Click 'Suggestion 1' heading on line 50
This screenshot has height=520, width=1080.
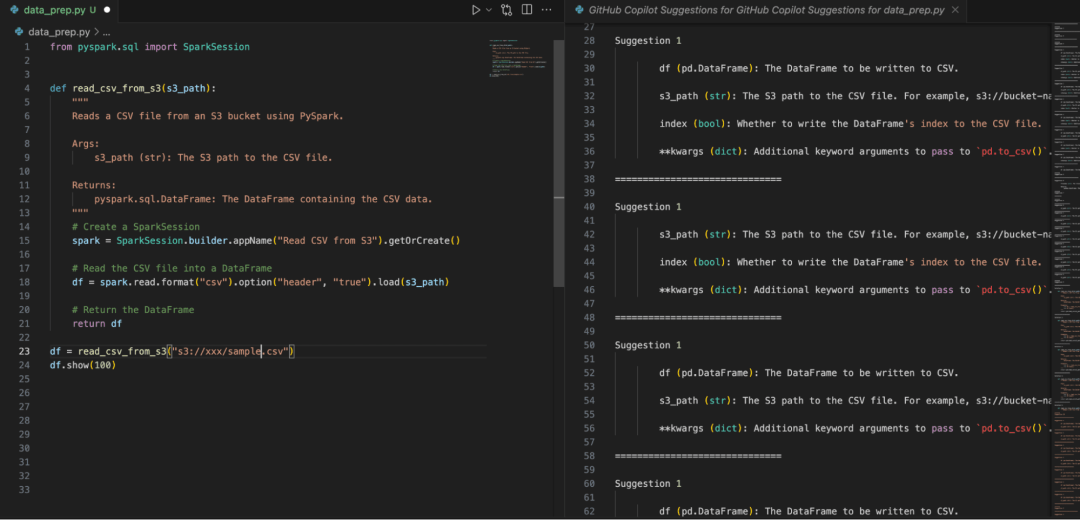647,345
